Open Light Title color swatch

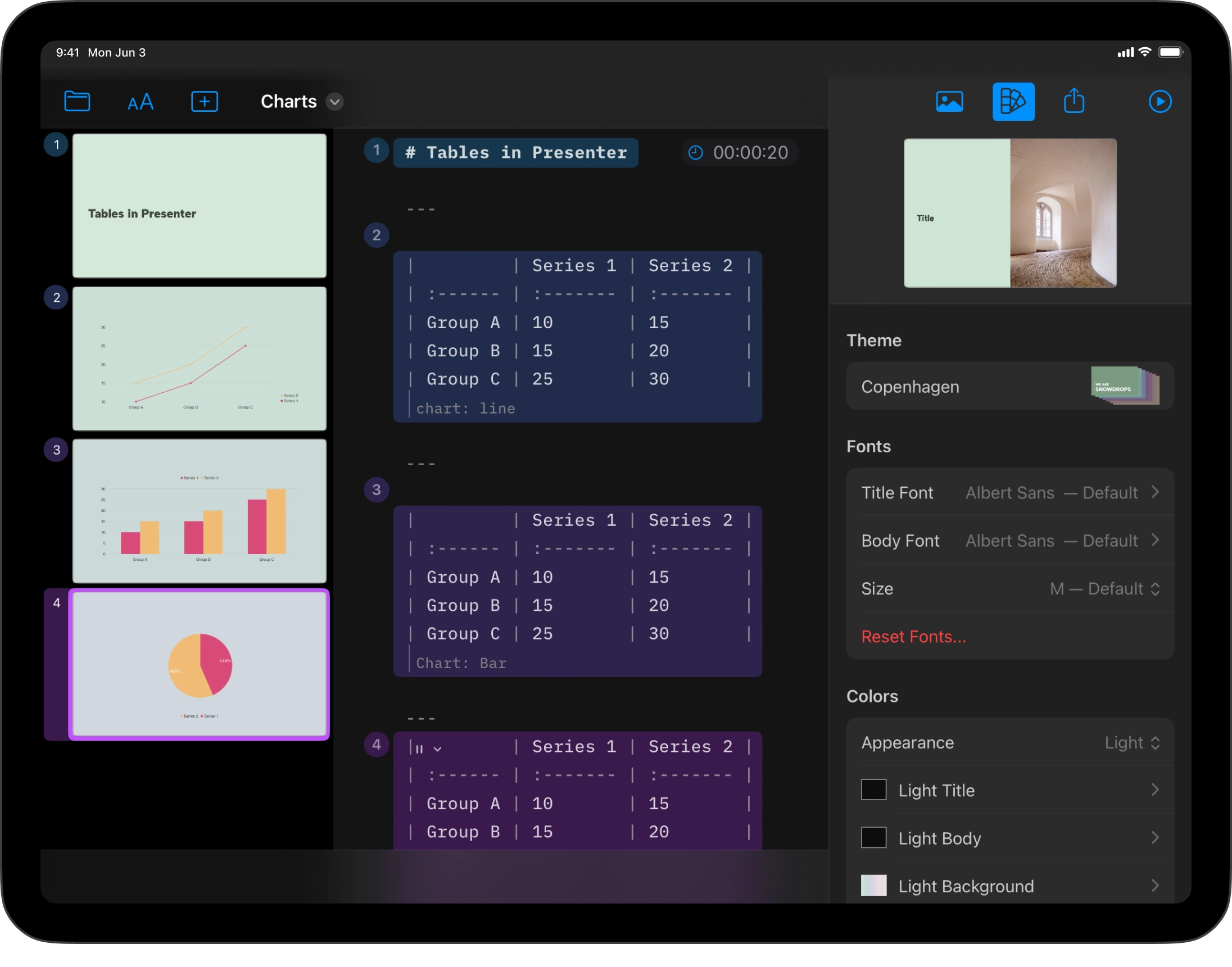point(873,790)
